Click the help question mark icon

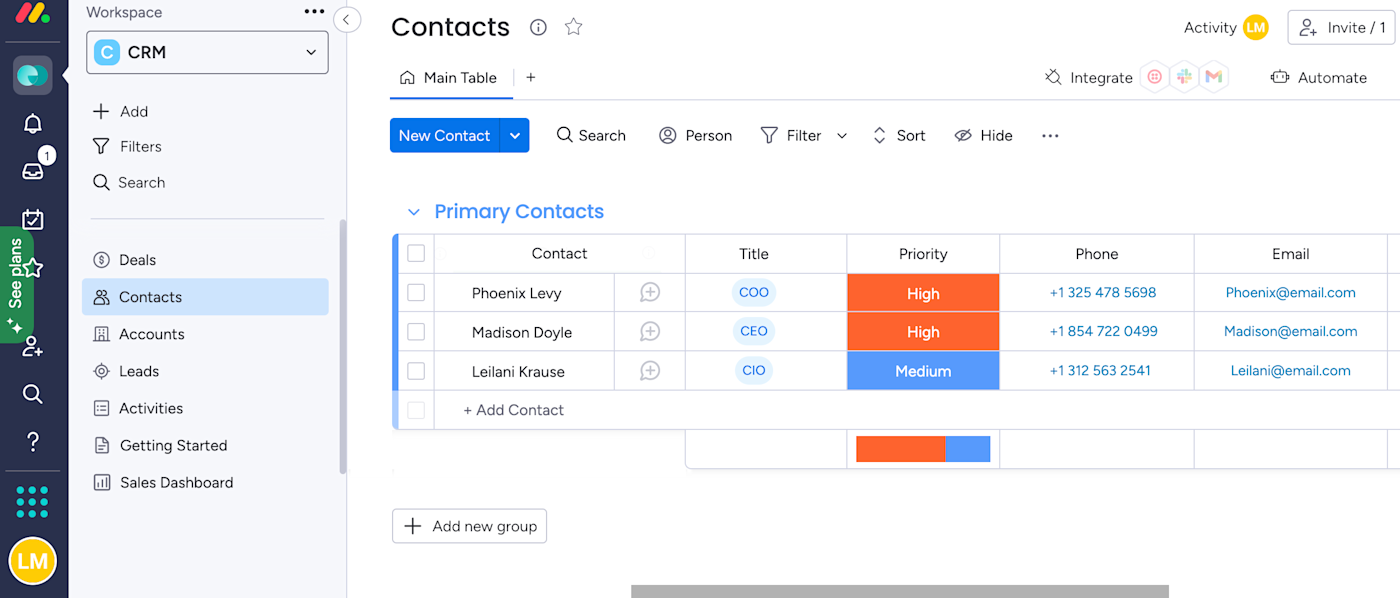(x=33, y=441)
